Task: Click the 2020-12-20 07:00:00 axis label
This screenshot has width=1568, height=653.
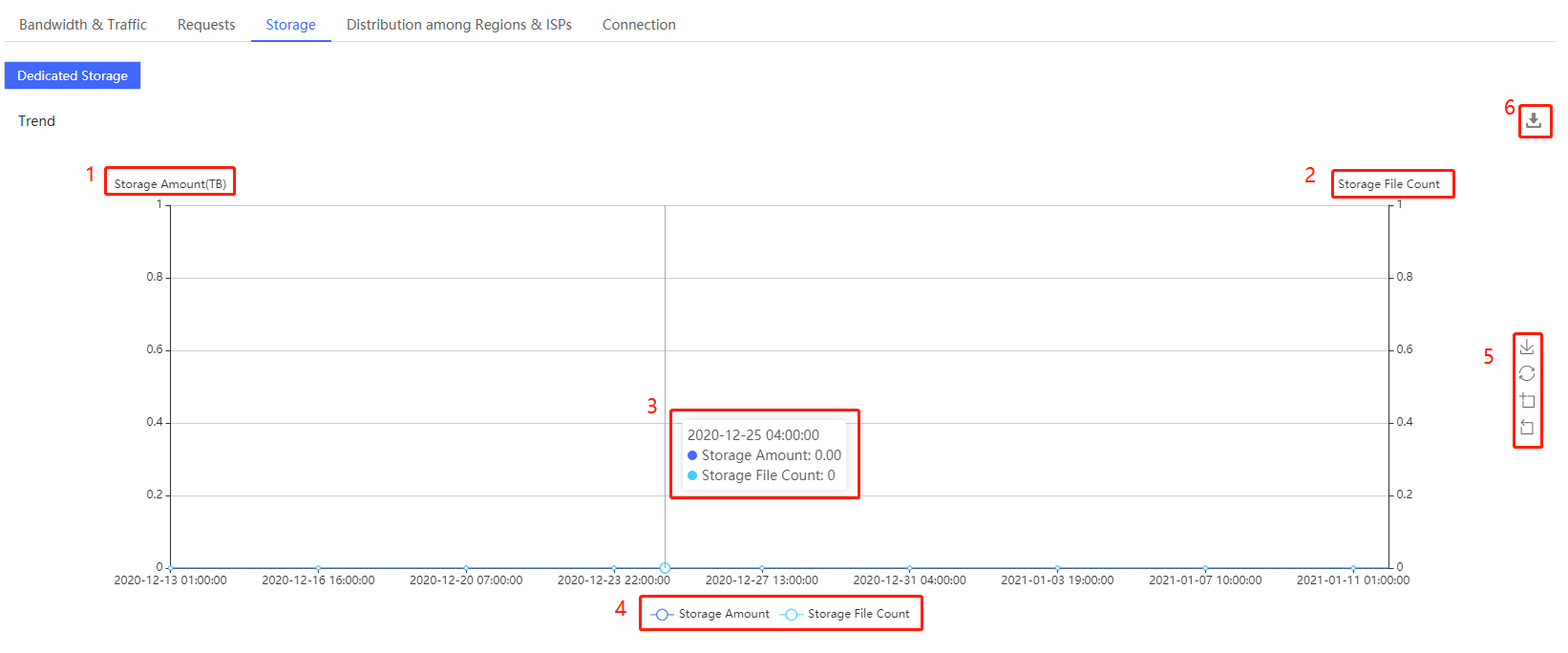Action: [x=466, y=580]
